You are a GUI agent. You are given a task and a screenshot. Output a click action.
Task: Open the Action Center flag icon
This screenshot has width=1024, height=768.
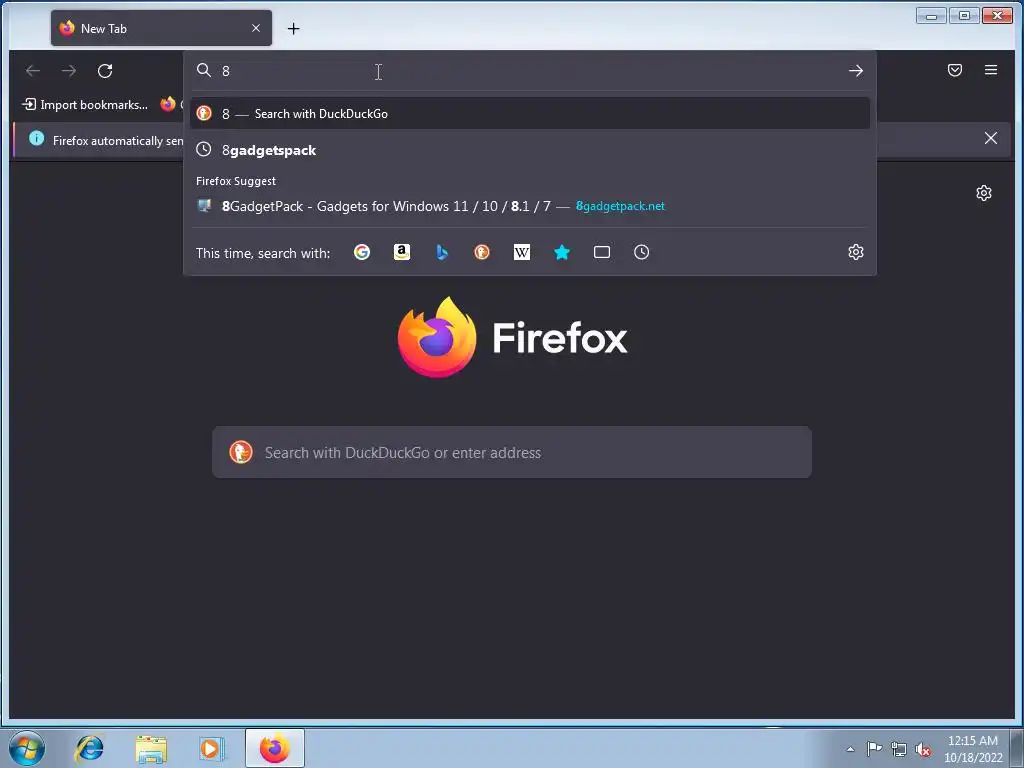point(874,749)
